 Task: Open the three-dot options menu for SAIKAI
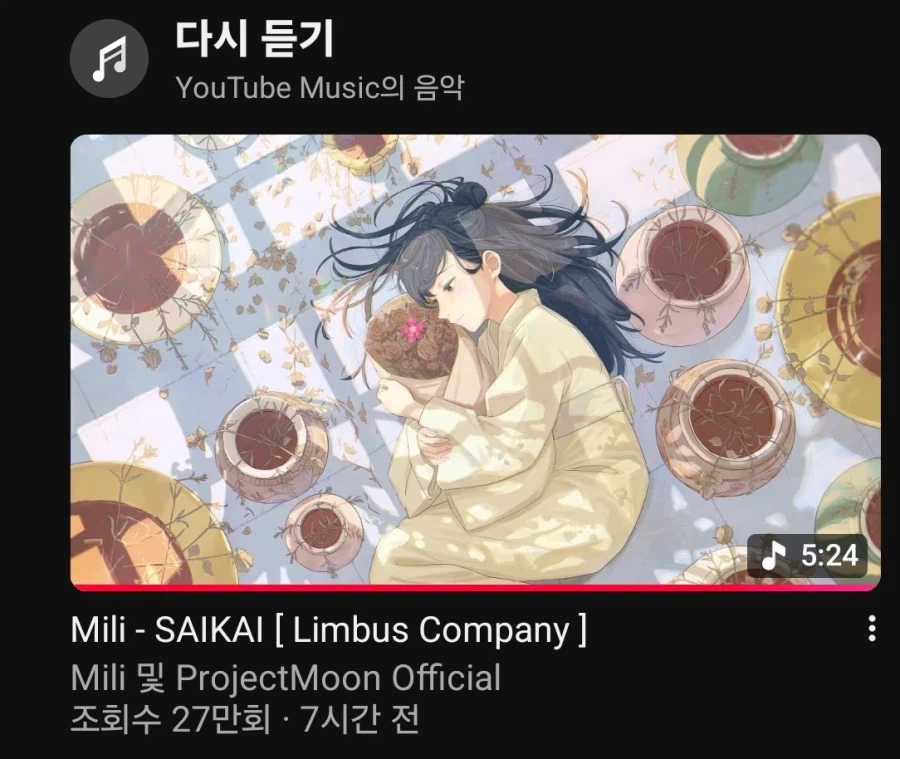pos(872,629)
